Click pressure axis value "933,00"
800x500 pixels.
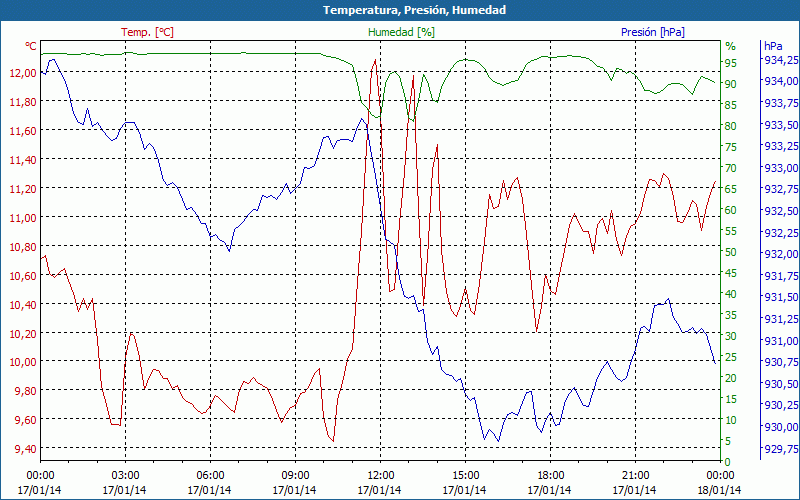pos(781,168)
